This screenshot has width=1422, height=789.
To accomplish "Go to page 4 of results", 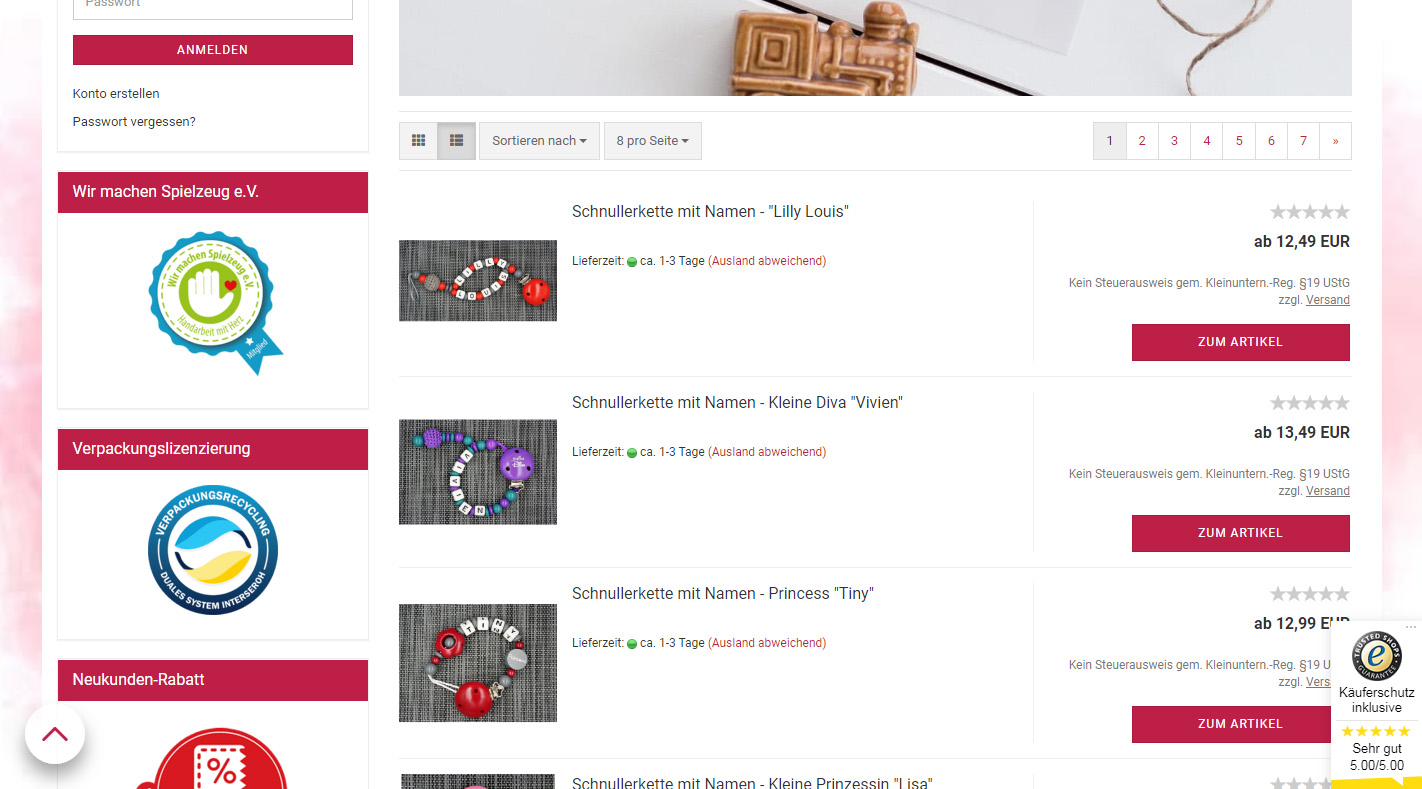I will pos(1207,141).
